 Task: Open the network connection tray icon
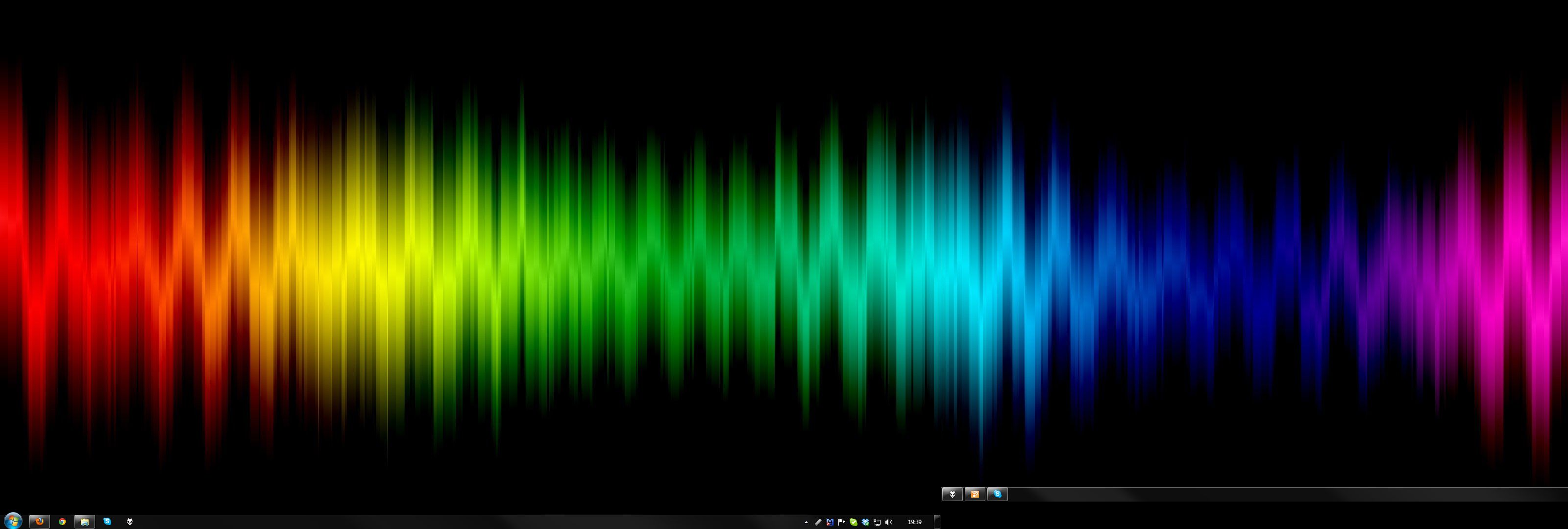tap(877, 522)
